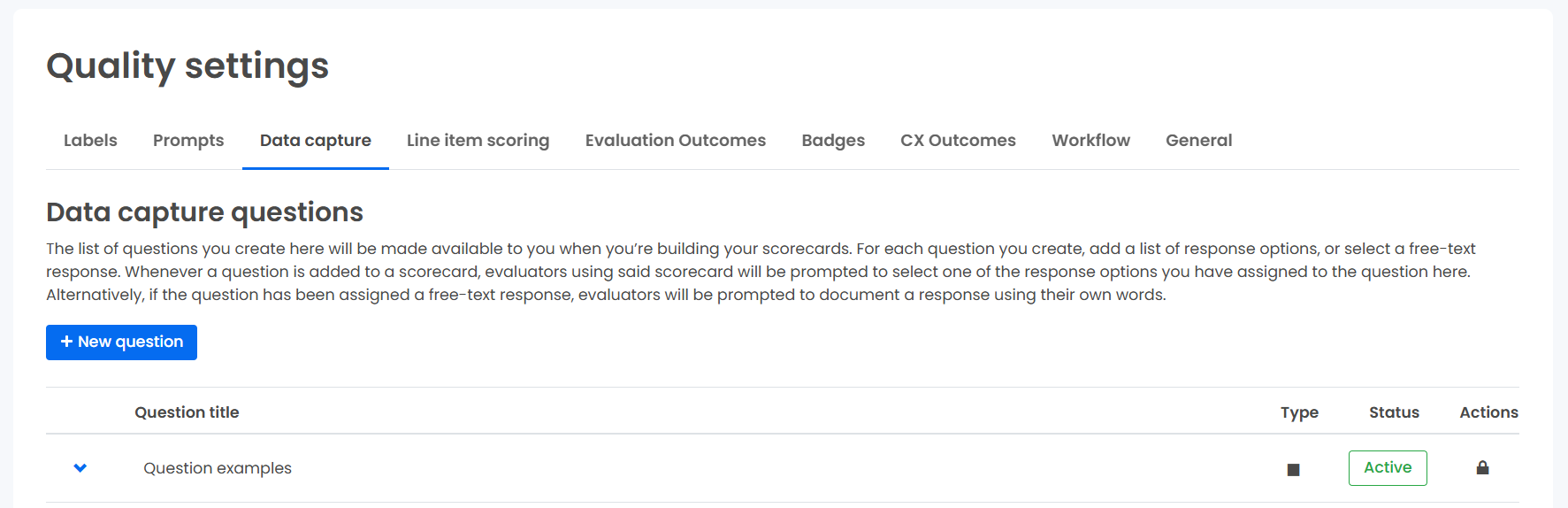The height and width of the screenshot is (508, 1568).
Task: Click the Actions column header
Action: [1488, 412]
